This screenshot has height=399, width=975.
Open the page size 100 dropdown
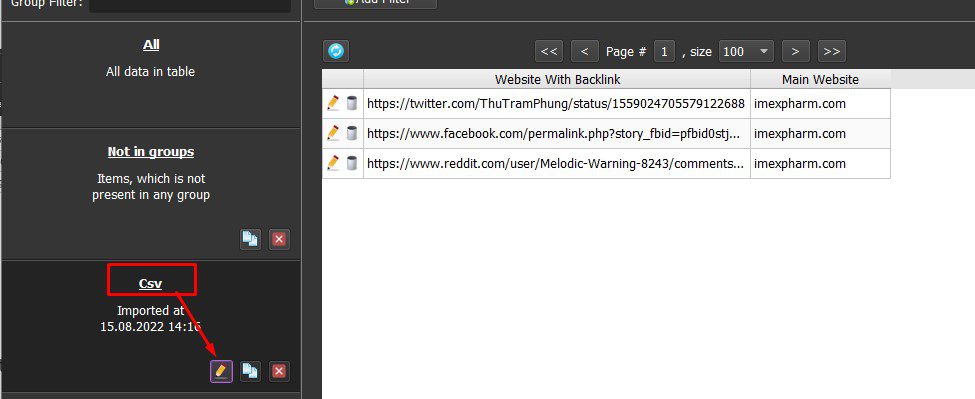click(x=746, y=52)
